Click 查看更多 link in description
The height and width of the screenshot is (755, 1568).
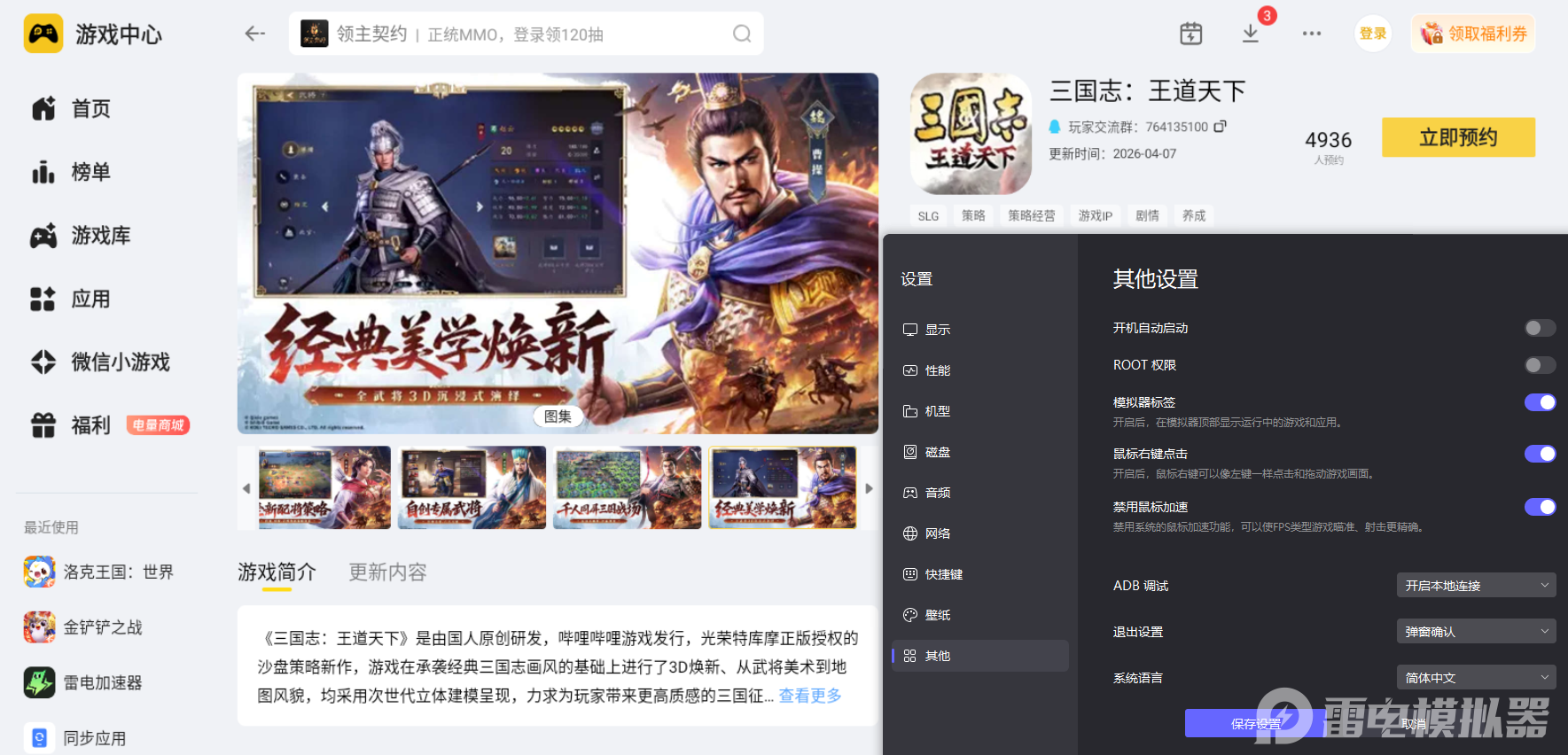point(810,696)
